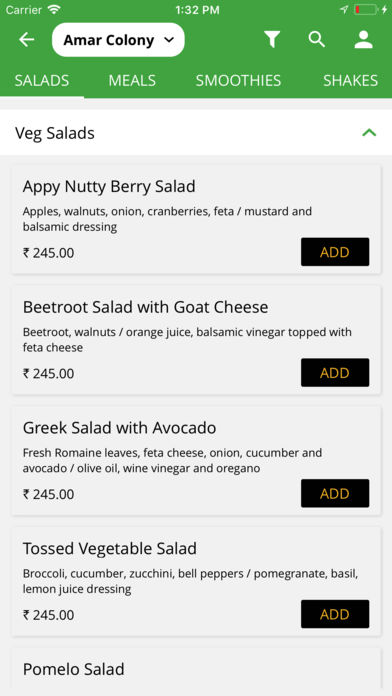Screen dimensions: 392x696
Task: Select the SALADS tab
Action: [x=42, y=81]
